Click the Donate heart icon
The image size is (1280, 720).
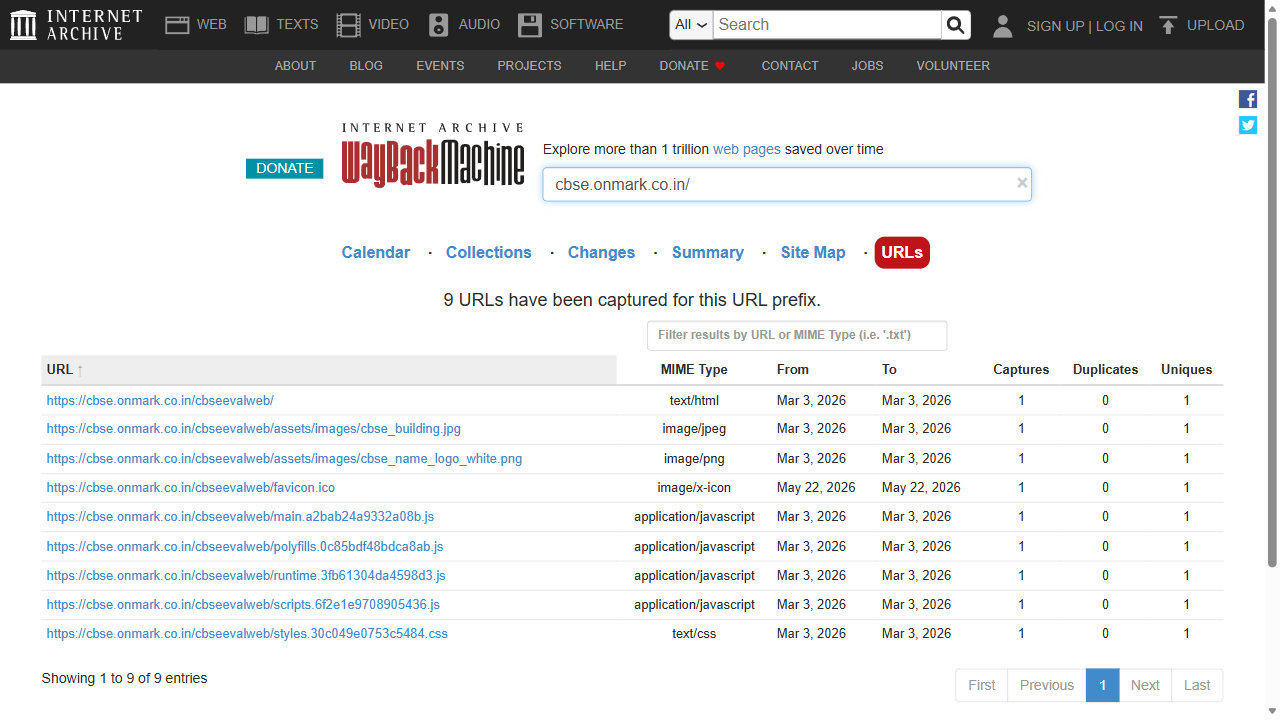(720, 66)
